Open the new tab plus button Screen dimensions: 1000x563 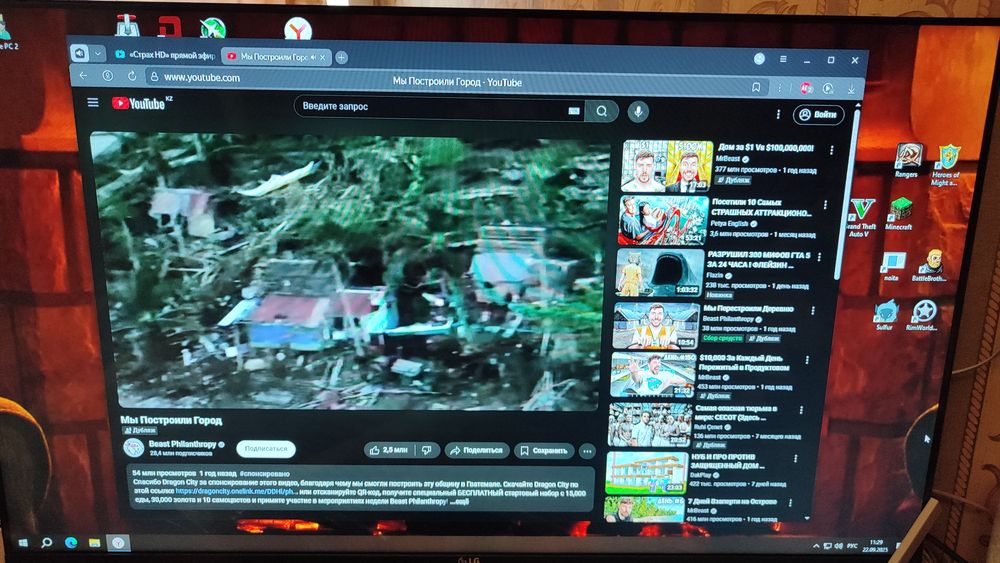(x=342, y=57)
